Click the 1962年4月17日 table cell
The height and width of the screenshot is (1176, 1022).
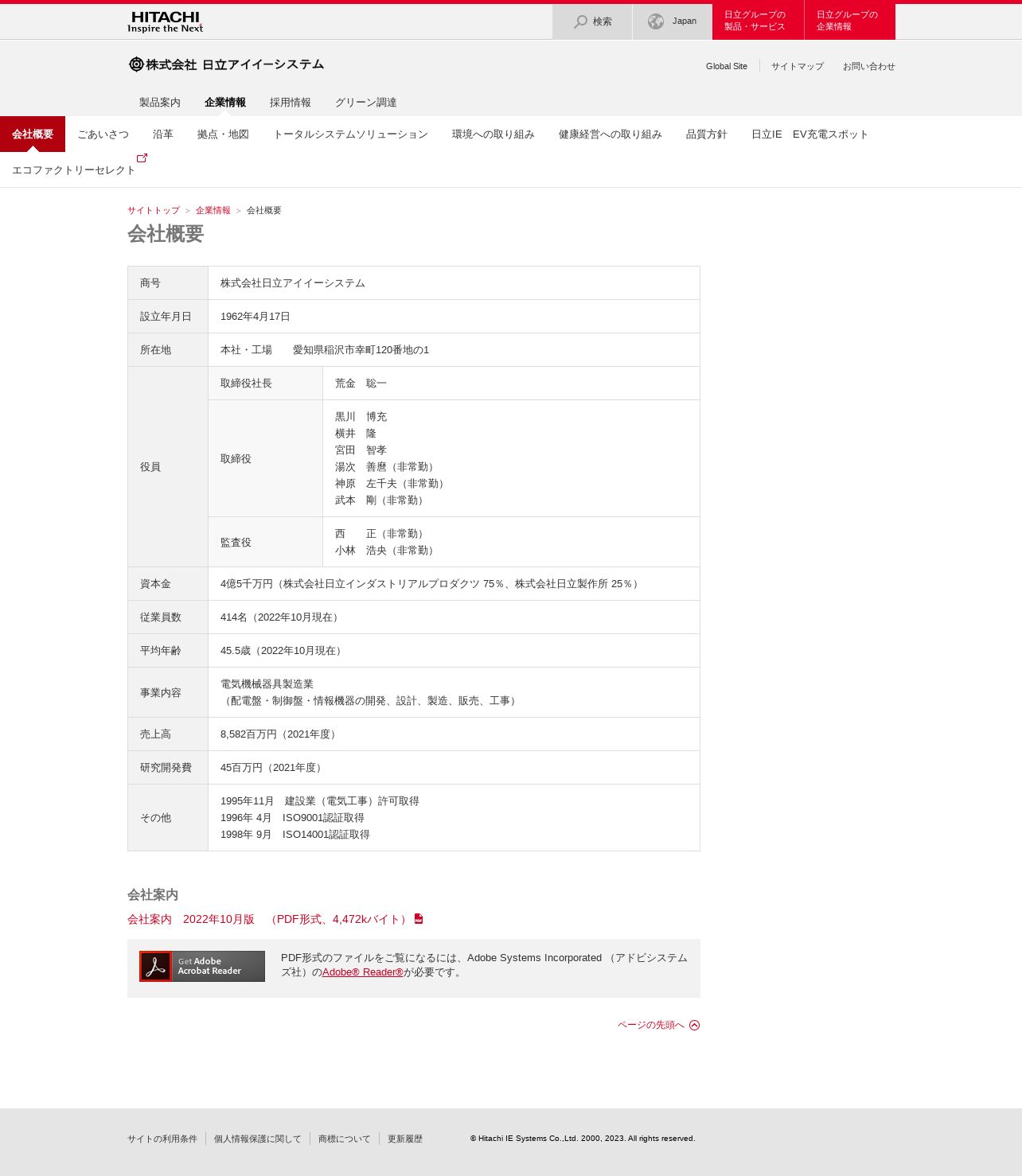click(x=454, y=317)
